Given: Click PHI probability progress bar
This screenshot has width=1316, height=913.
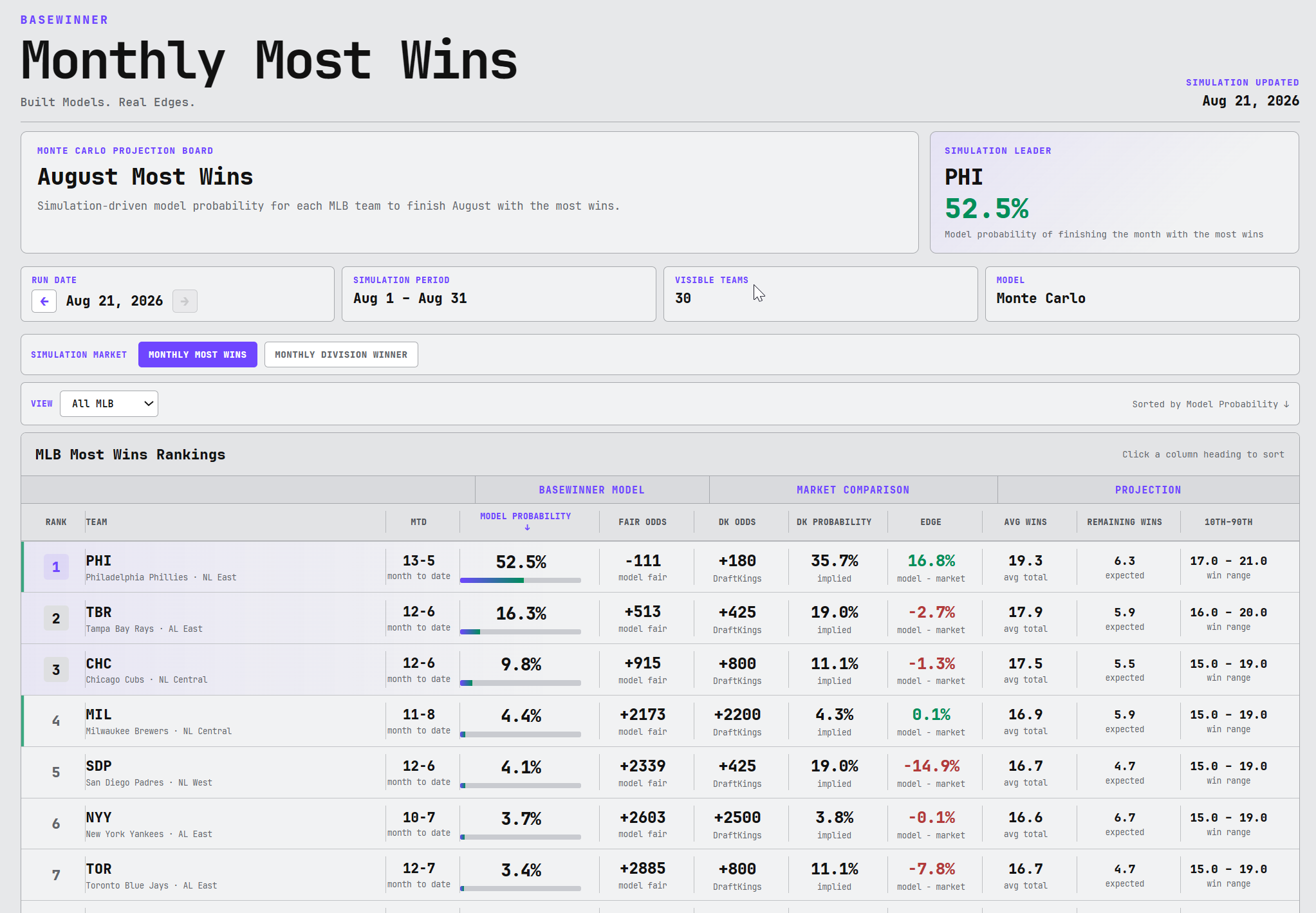Looking at the screenshot, I should pos(521,580).
